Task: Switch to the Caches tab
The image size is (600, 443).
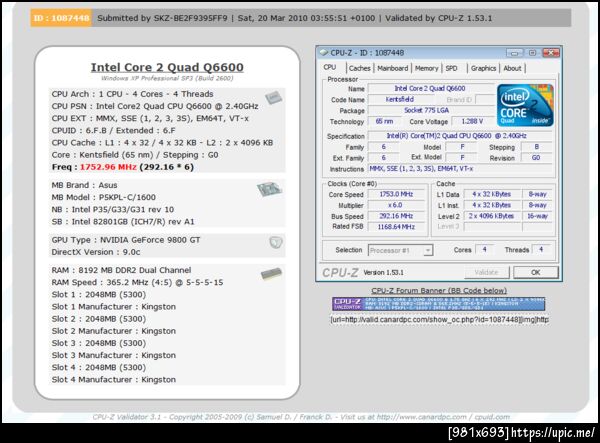Action: click(x=360, y=68)
